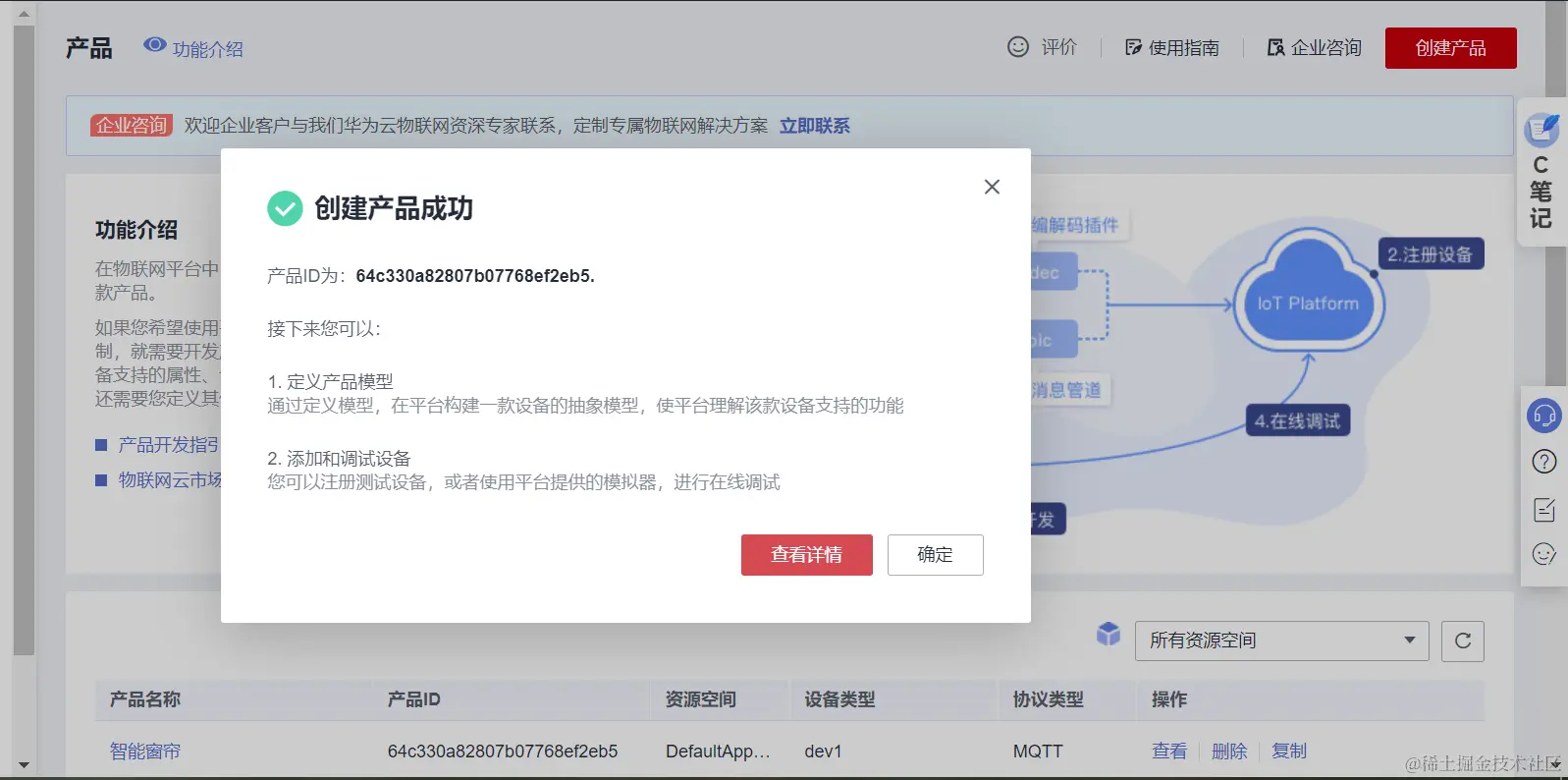Click the sidebar smiley rating icon
The height and width of the screenshot is (780, 1568).
tap(1543, 554)
